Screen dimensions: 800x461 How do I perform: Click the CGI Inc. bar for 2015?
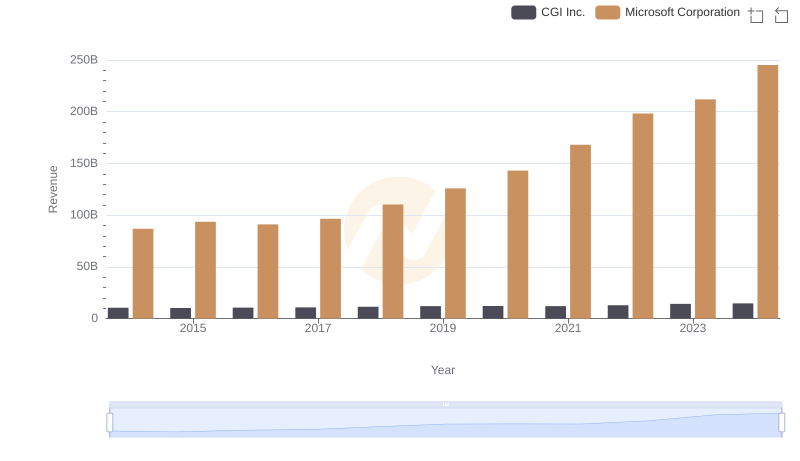[x=181, y=313]
